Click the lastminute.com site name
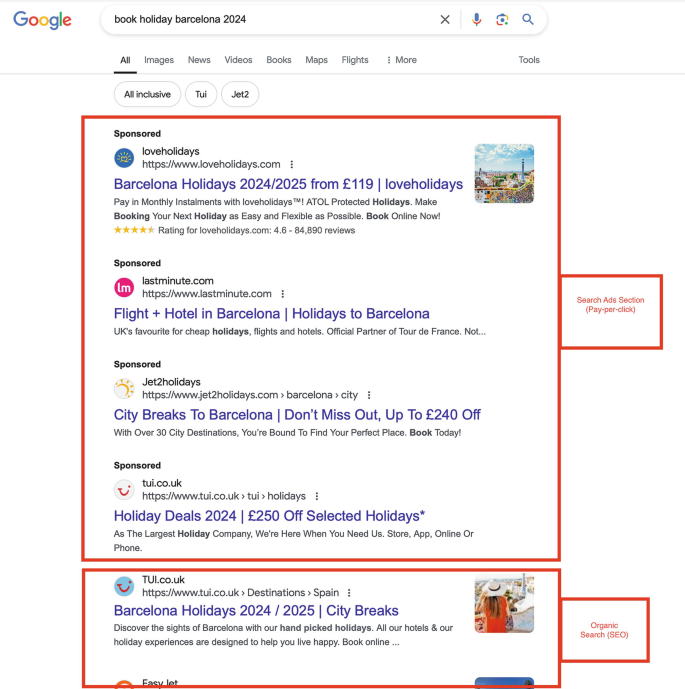685x689 pixels. coord(178,281)
